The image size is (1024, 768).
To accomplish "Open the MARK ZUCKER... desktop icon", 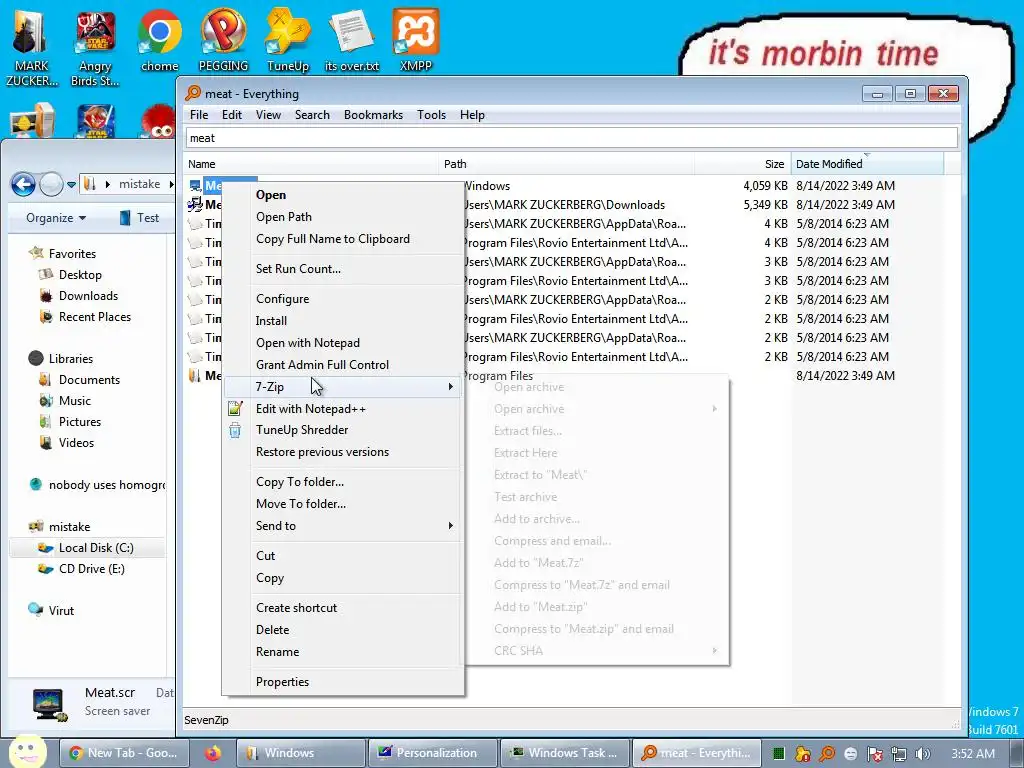I will [31, 48].
